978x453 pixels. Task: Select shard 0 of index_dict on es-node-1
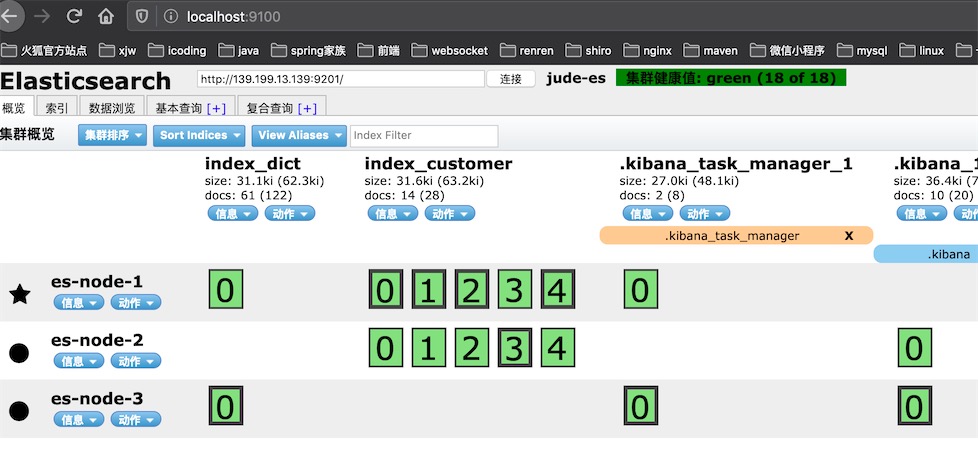point(226,290)
